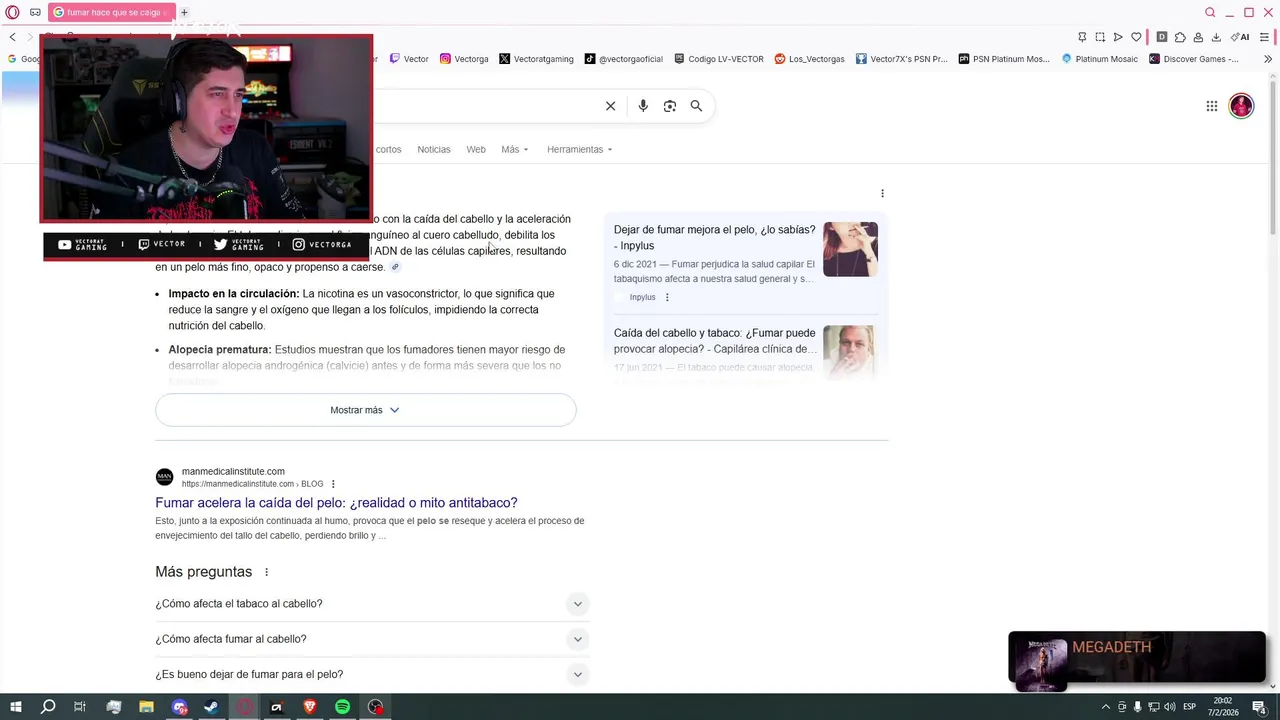The image size is (1280, 720).
Task: Open Google apps grid
Action: coord(1211,106)
